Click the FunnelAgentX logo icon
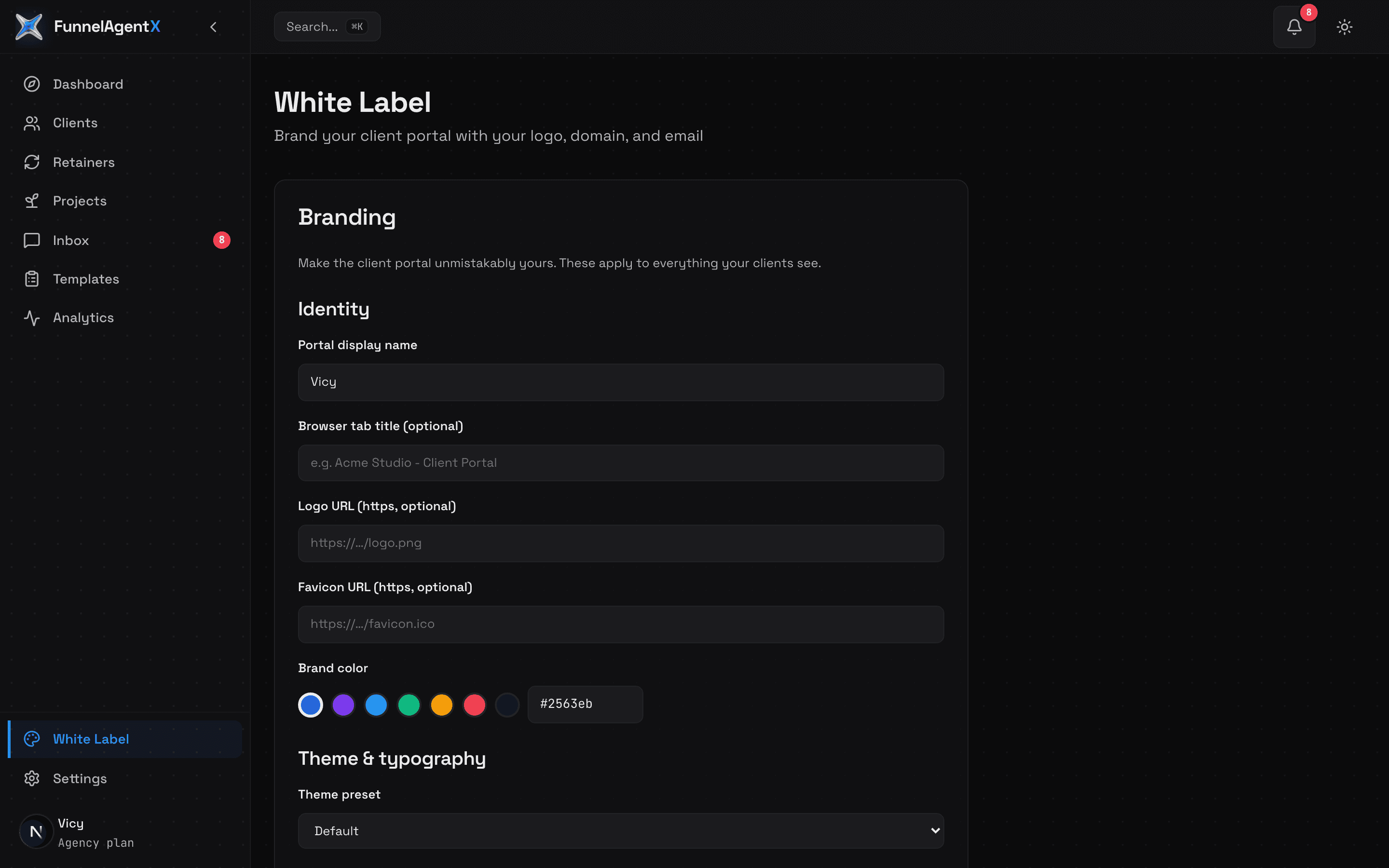 pos(29,27)
